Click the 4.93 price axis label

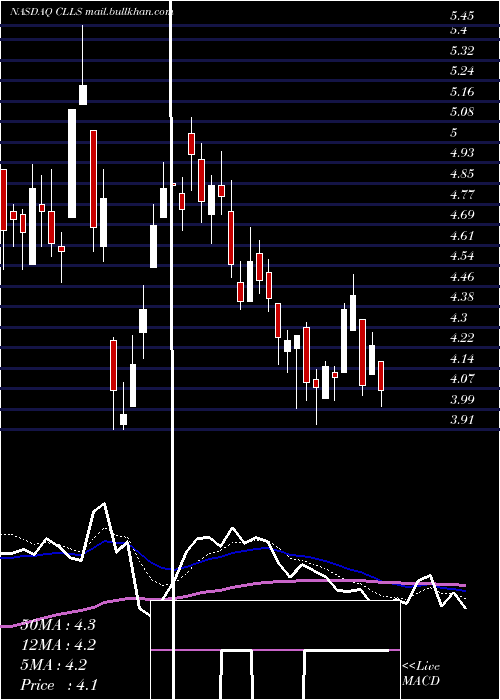(x=462, y=153)
